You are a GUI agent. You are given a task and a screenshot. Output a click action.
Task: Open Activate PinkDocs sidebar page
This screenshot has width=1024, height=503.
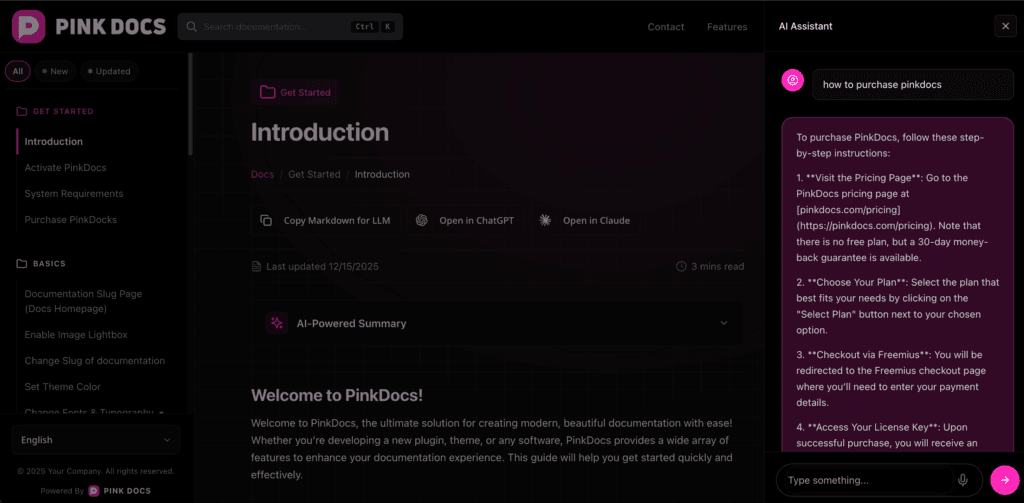click(65, 167)
